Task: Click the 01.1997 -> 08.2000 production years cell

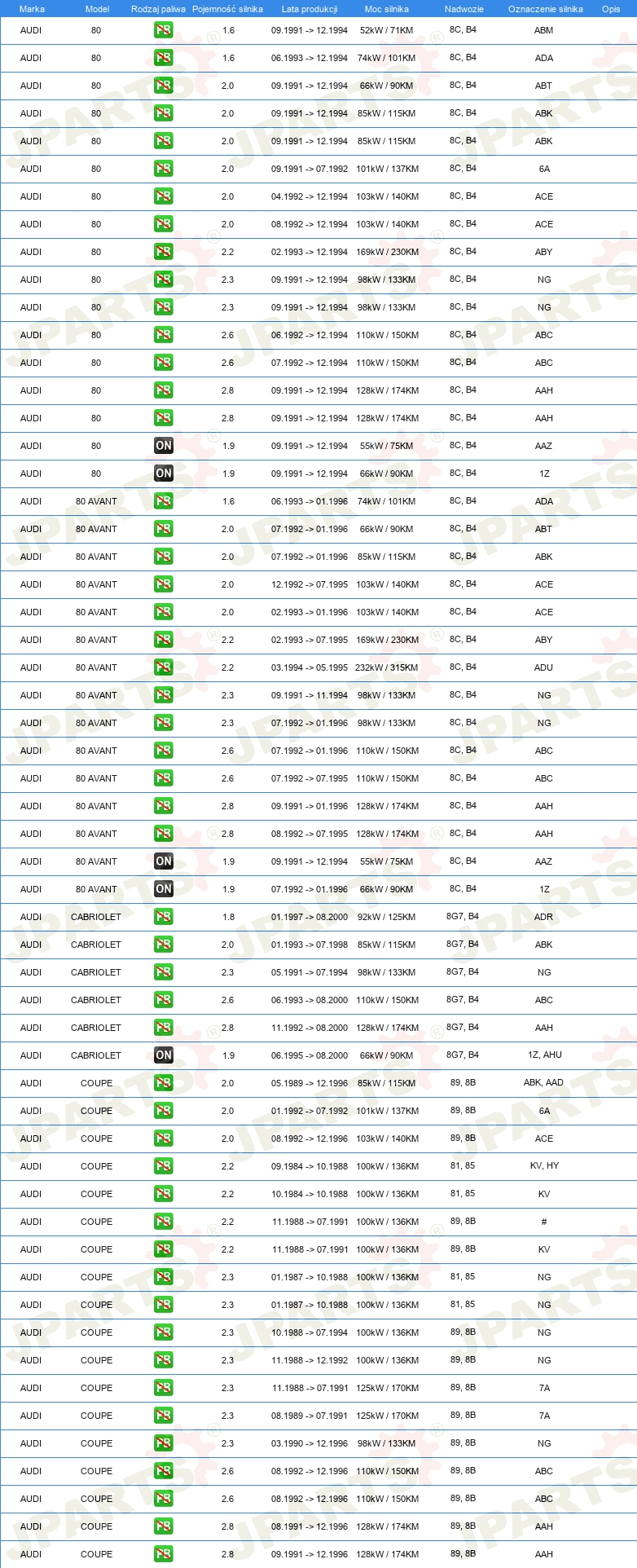Action: [310, 917]
